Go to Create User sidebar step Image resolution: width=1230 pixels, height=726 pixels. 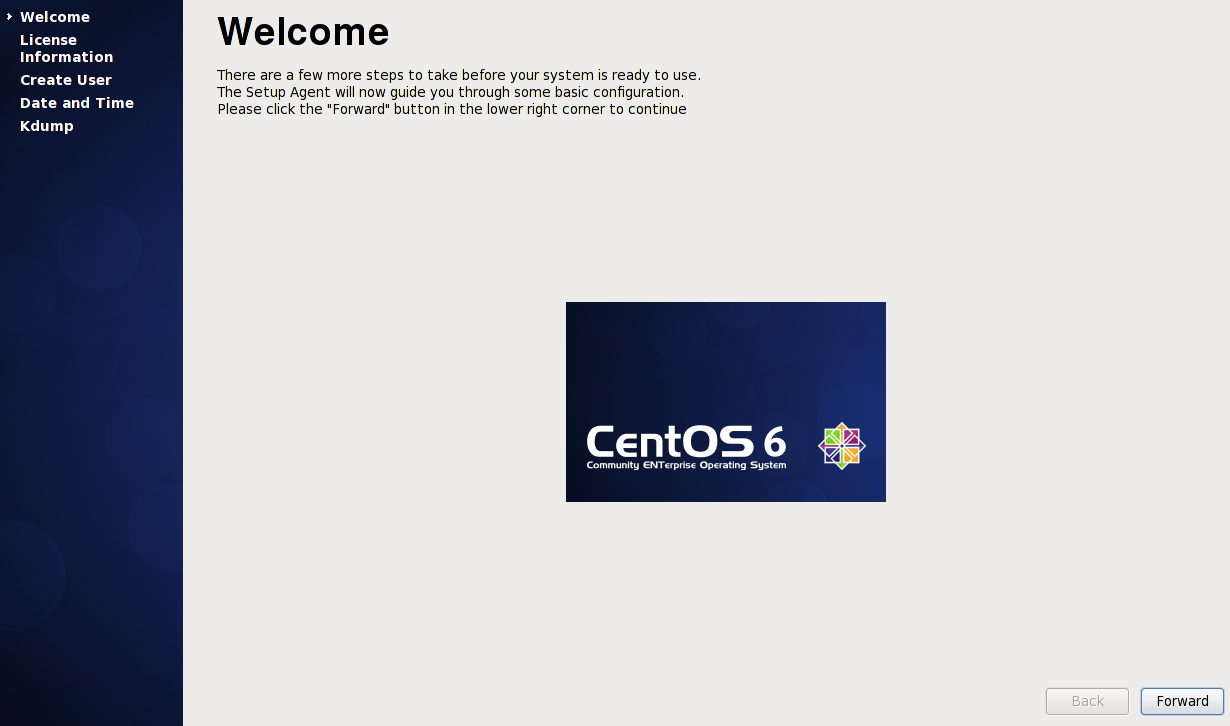[x=66, y=80]
